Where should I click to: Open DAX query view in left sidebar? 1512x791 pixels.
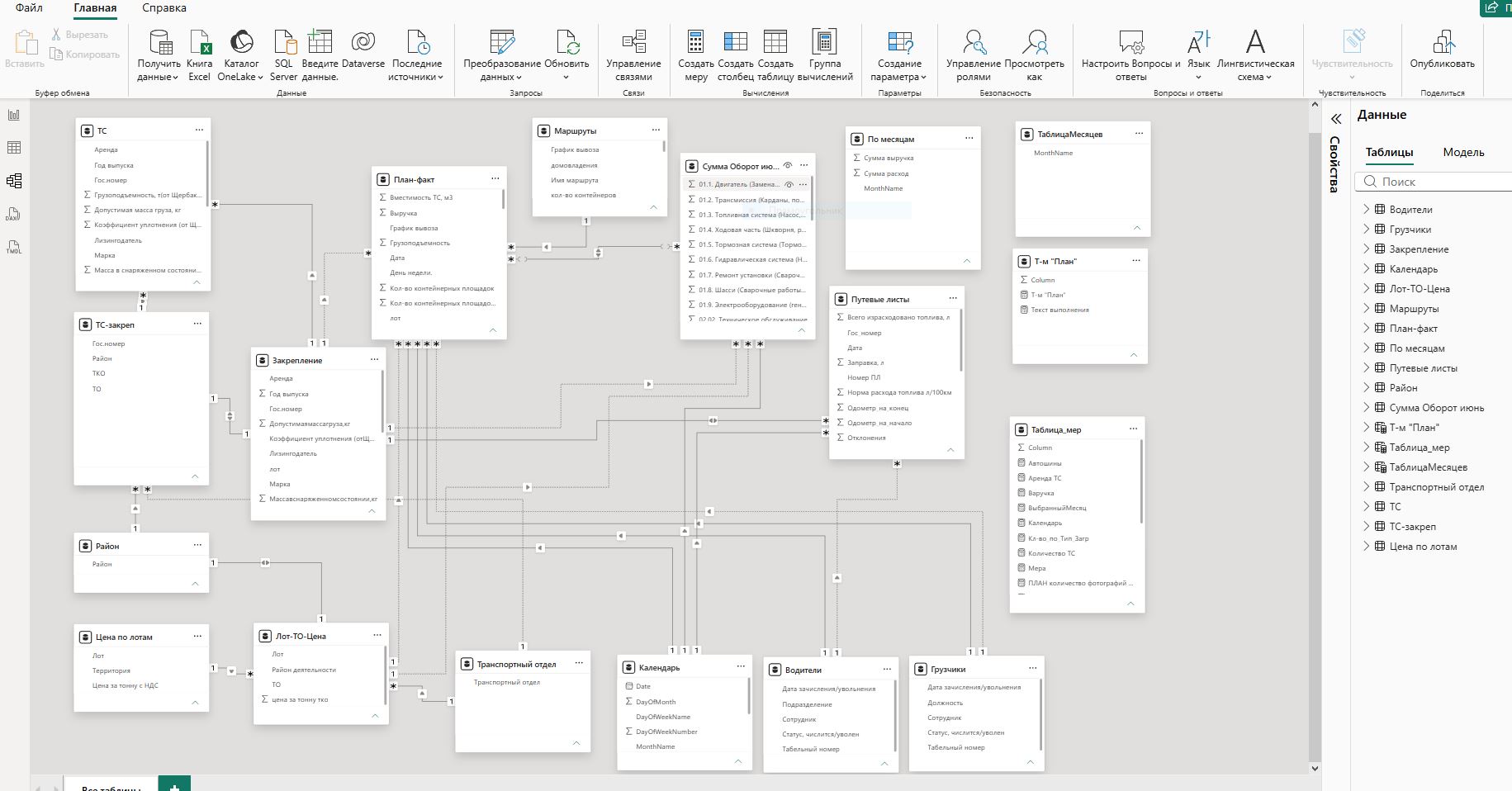click(x=14, y=214)
